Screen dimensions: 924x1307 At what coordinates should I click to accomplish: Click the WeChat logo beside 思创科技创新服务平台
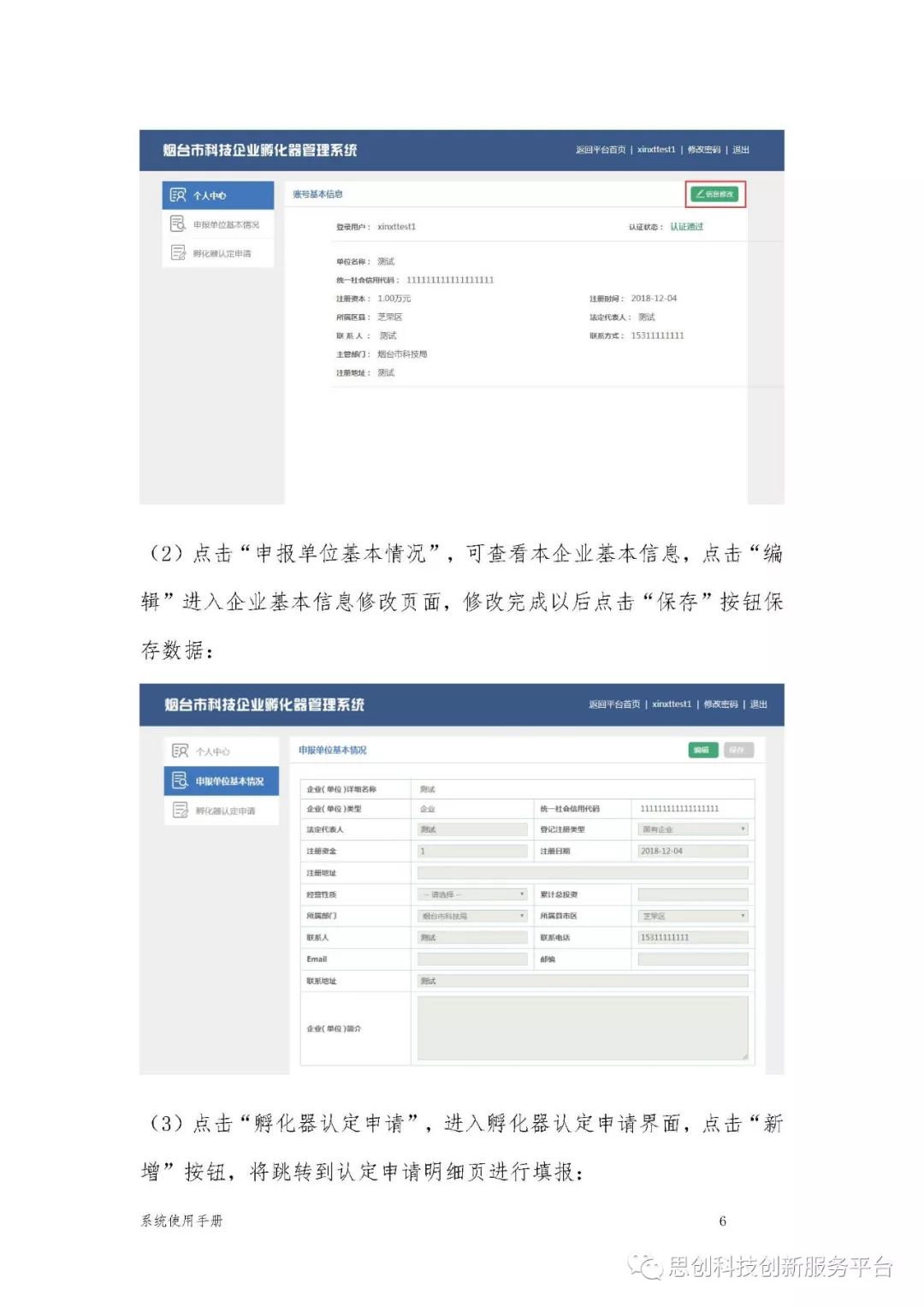[x=646, y=1267]
